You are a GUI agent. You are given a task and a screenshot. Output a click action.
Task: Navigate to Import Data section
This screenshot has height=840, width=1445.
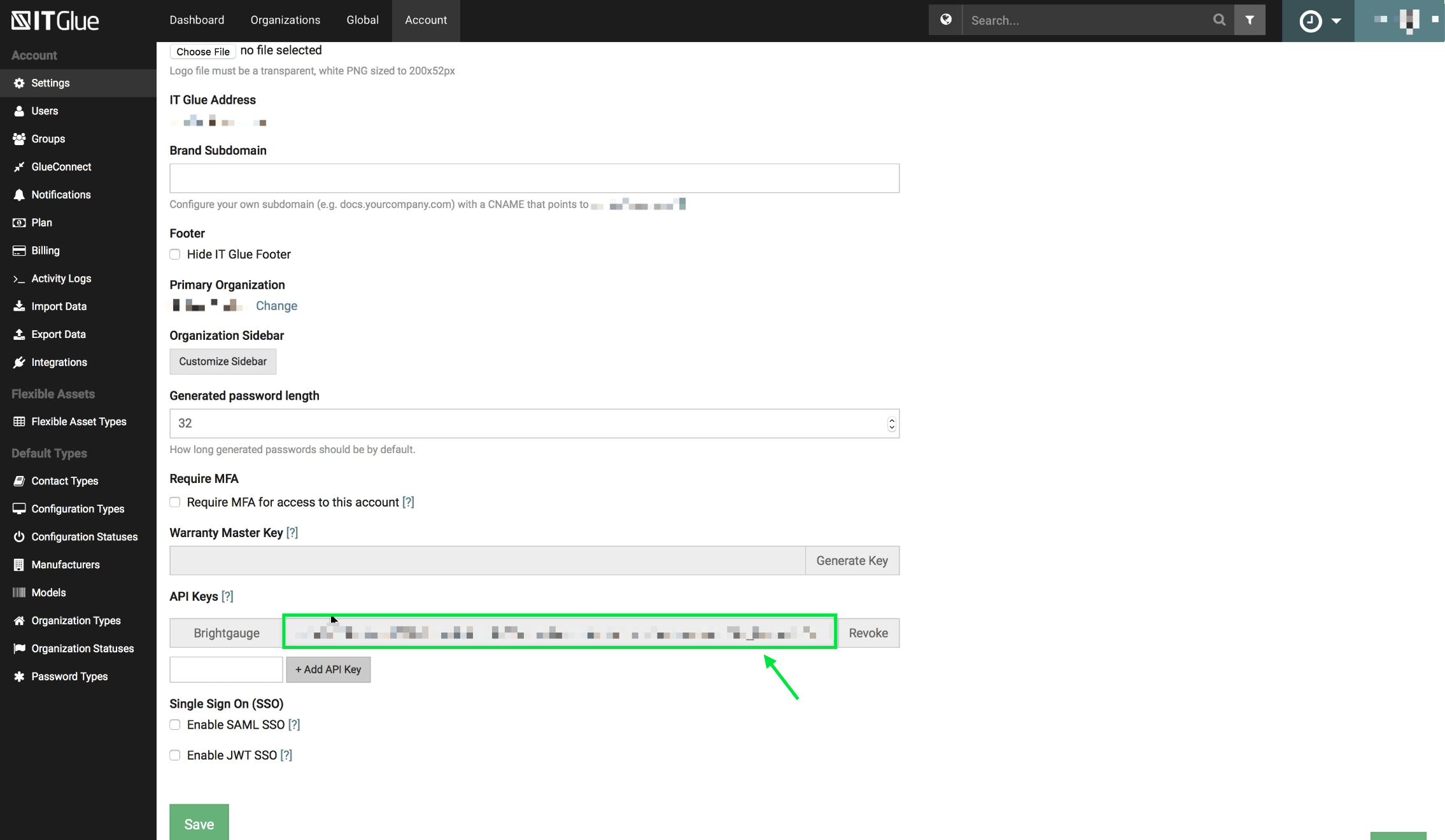(x=59, y=306)
